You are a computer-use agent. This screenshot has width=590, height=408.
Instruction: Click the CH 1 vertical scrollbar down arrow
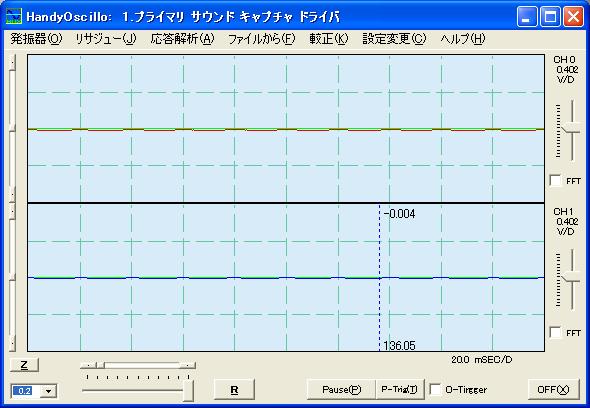(x=13, y=343)
